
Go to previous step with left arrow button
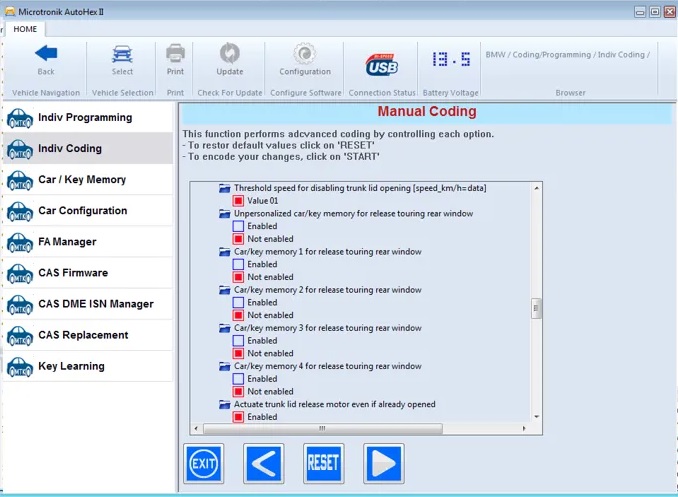264,463
